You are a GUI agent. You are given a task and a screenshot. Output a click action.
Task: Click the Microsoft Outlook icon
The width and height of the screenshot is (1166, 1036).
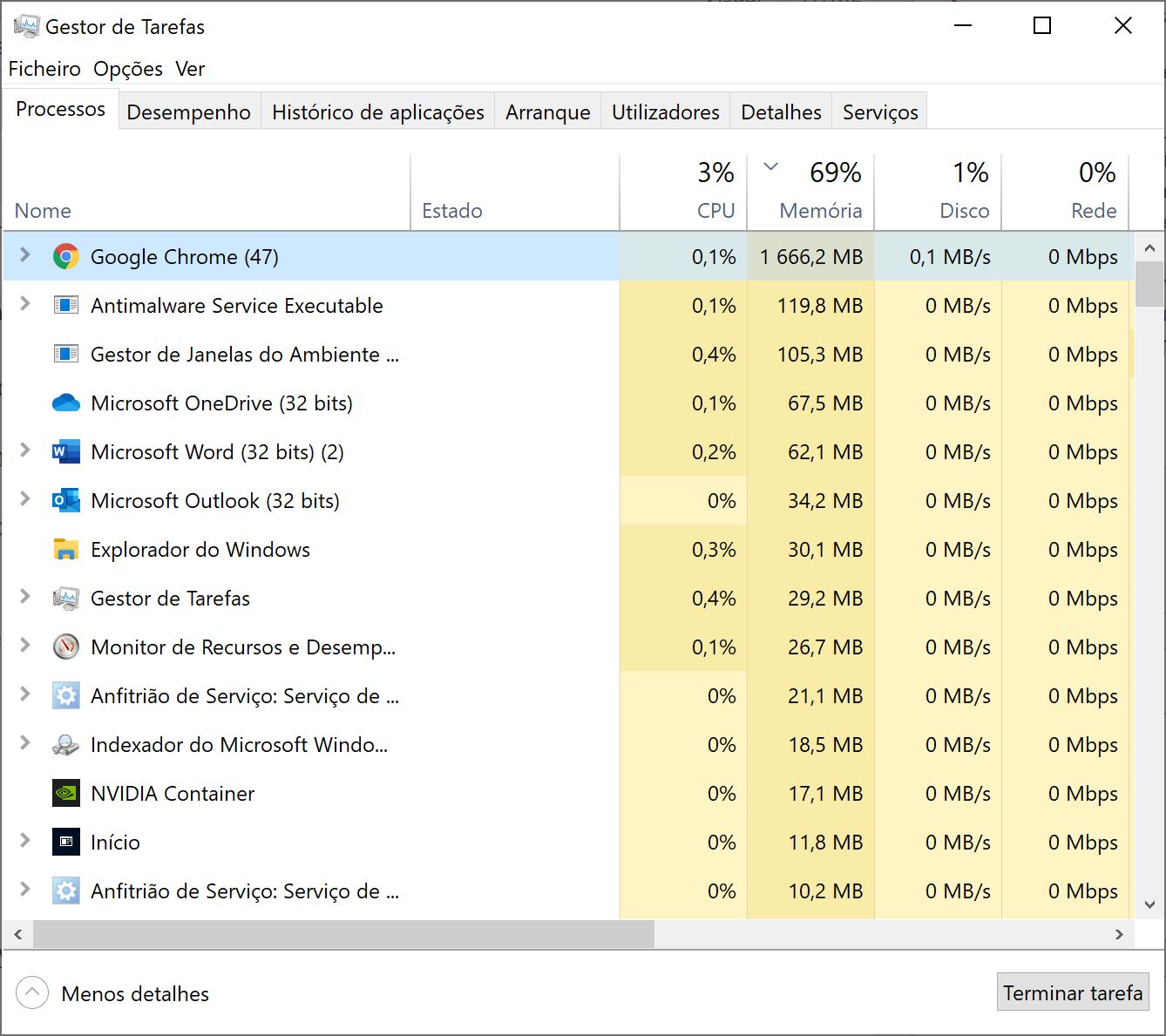66,501
